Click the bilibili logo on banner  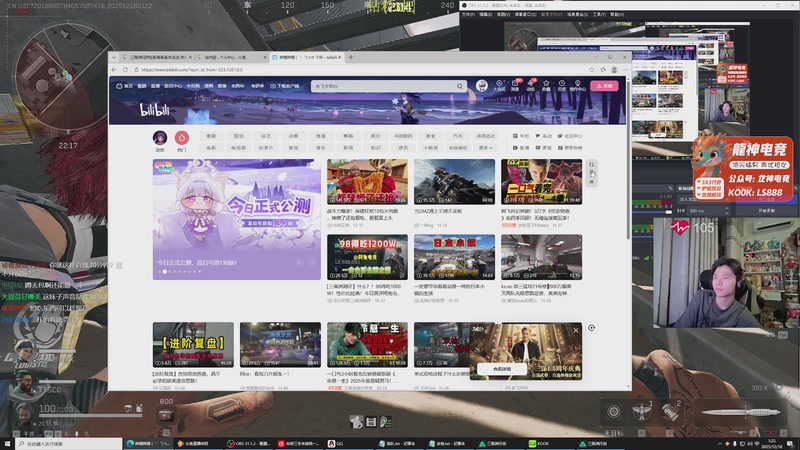click(155, 109)
